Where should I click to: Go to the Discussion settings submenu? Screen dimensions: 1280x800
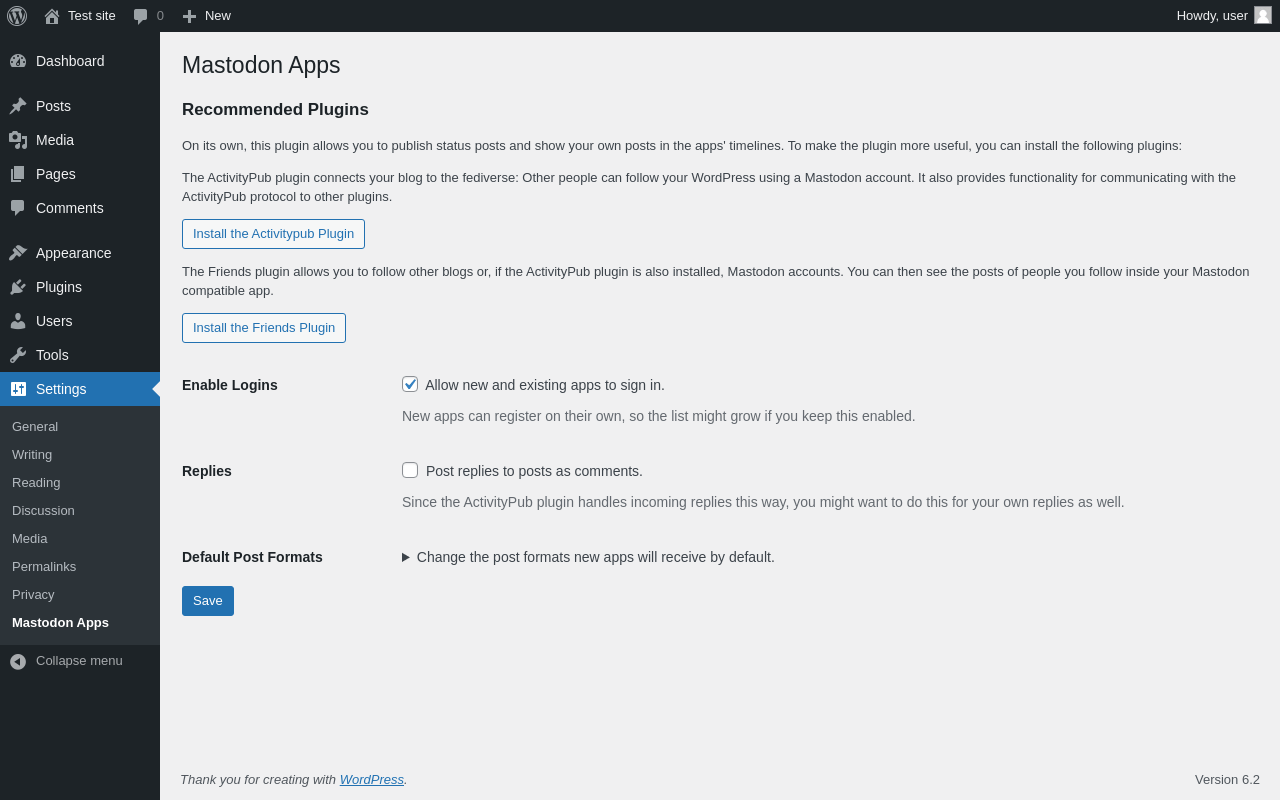click(43, 510)
